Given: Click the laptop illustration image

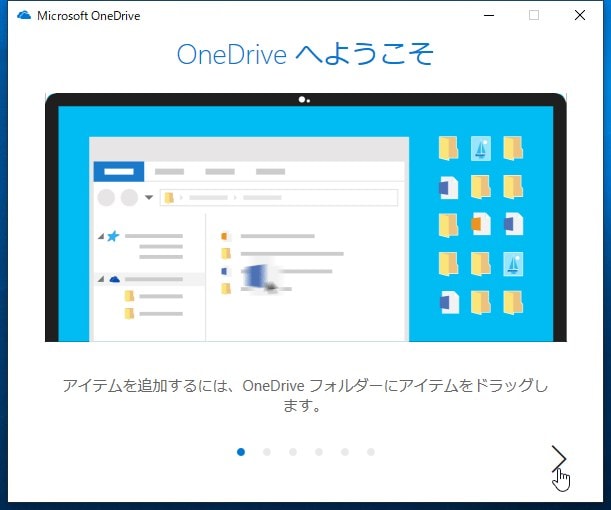Looking at the screenshot, I should click(x=306, y=217).
